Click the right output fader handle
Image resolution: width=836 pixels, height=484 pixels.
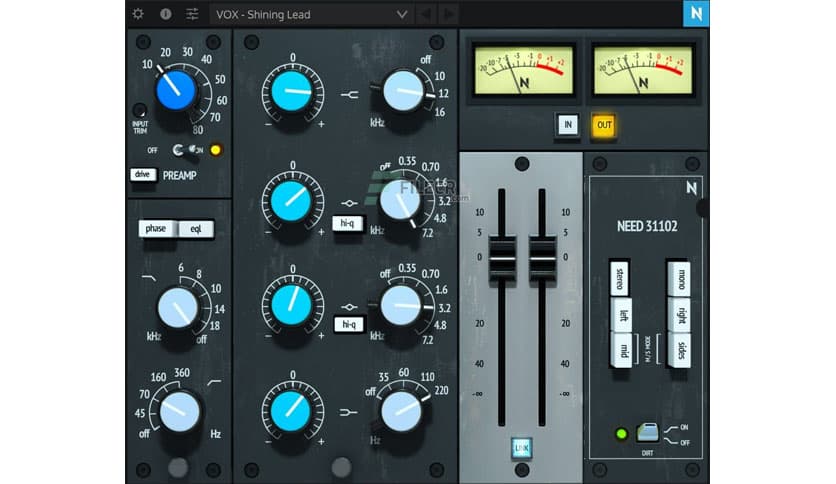542,259
